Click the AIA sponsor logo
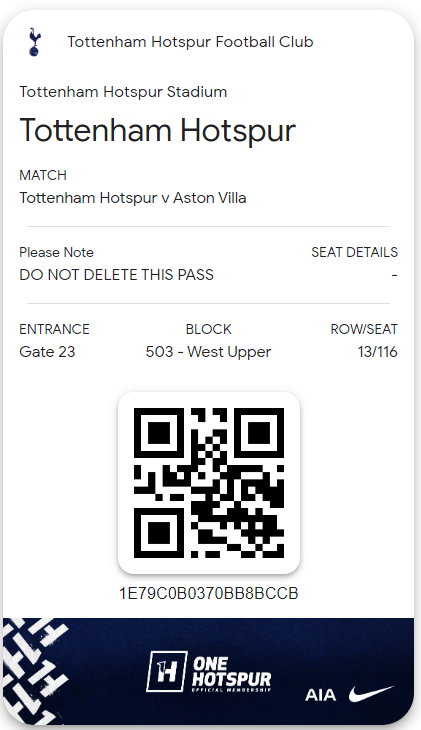 [320, 695]
